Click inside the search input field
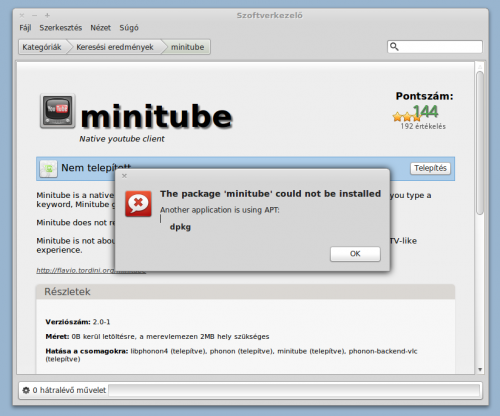The height and width of the screenshot is (416, 500). pos(435,47)
